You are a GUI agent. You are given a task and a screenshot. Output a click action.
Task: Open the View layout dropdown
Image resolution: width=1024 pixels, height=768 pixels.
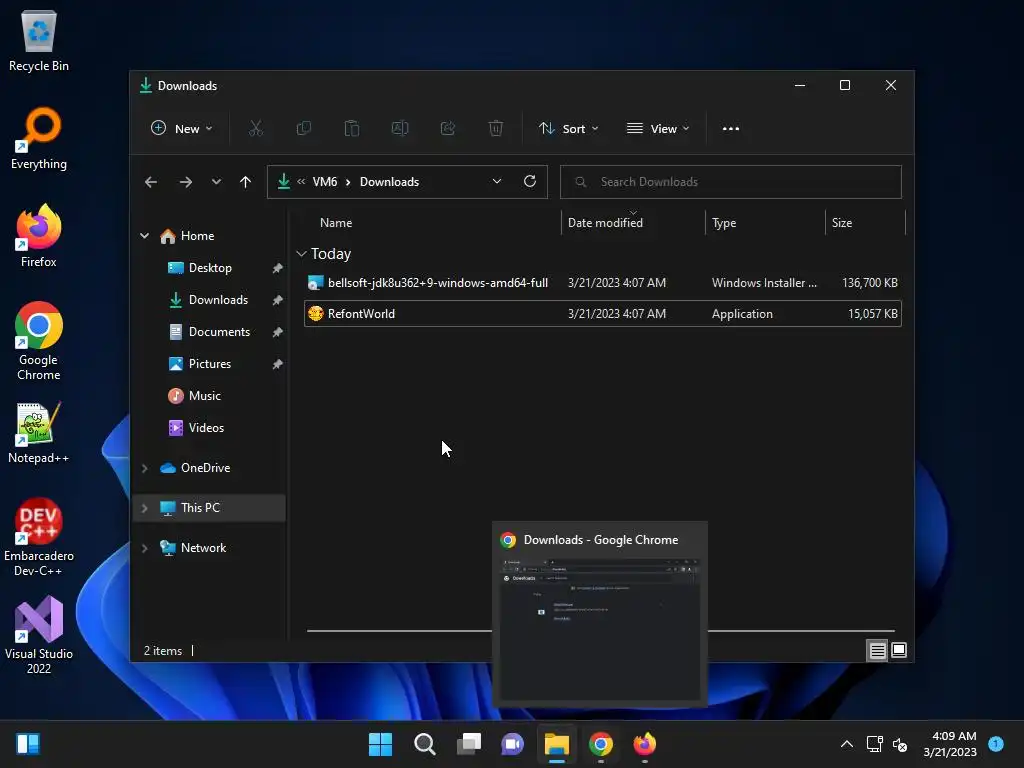pos(658,129)
